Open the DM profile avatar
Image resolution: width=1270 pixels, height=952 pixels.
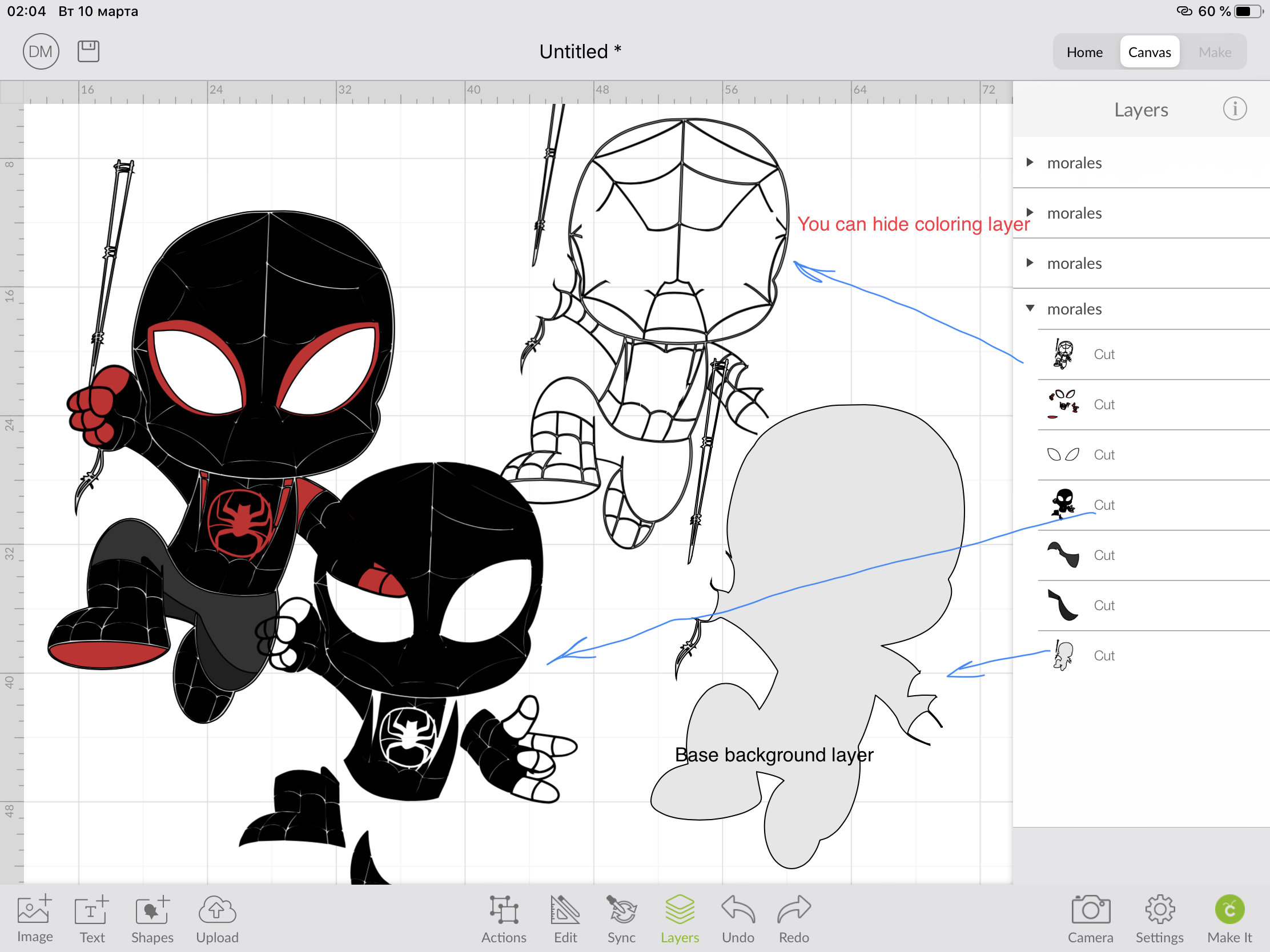[x=41, y=51]
